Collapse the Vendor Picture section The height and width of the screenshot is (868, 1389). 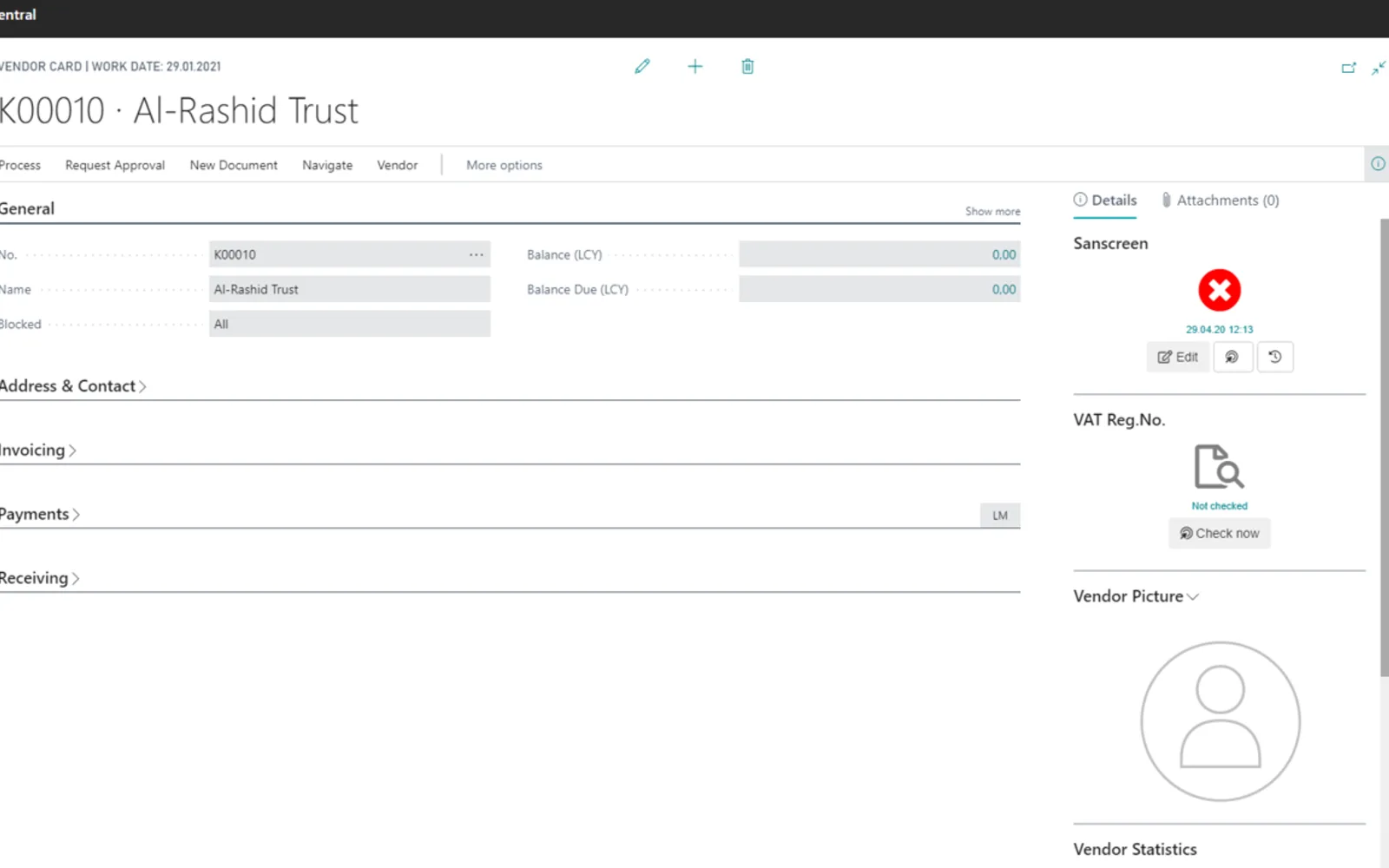click(x=1136, y=596)
